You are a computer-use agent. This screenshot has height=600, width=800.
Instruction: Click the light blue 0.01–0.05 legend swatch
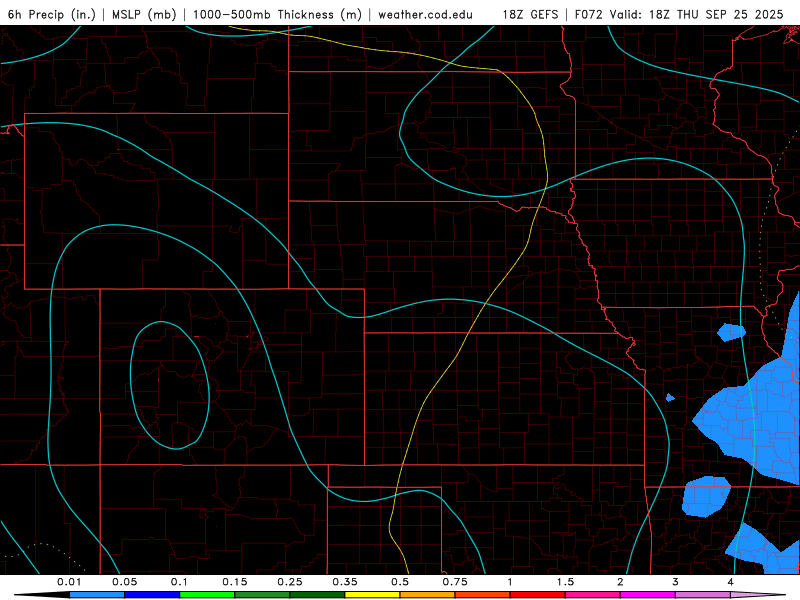click(x=97, y=595)
